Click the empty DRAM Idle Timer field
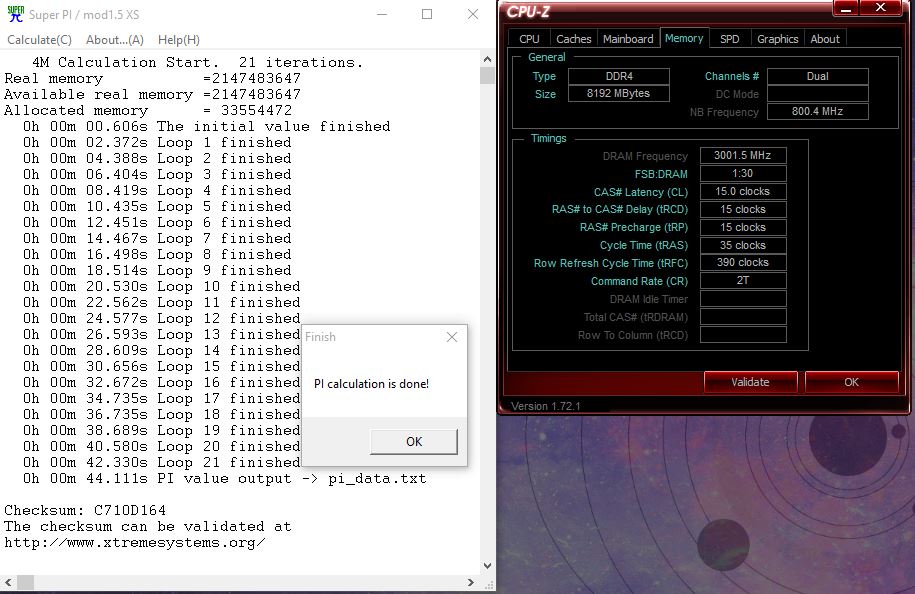Viewport: 915px width, 594px height. (x=743, y=299)
